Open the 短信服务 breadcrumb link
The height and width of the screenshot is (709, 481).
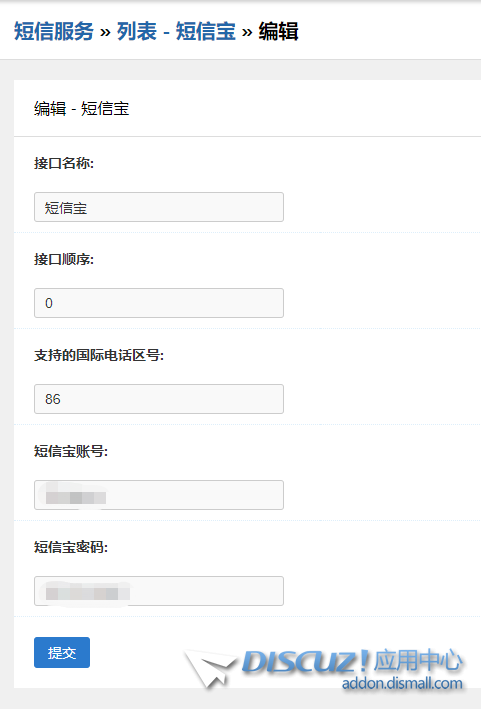[x=54, y=32]
